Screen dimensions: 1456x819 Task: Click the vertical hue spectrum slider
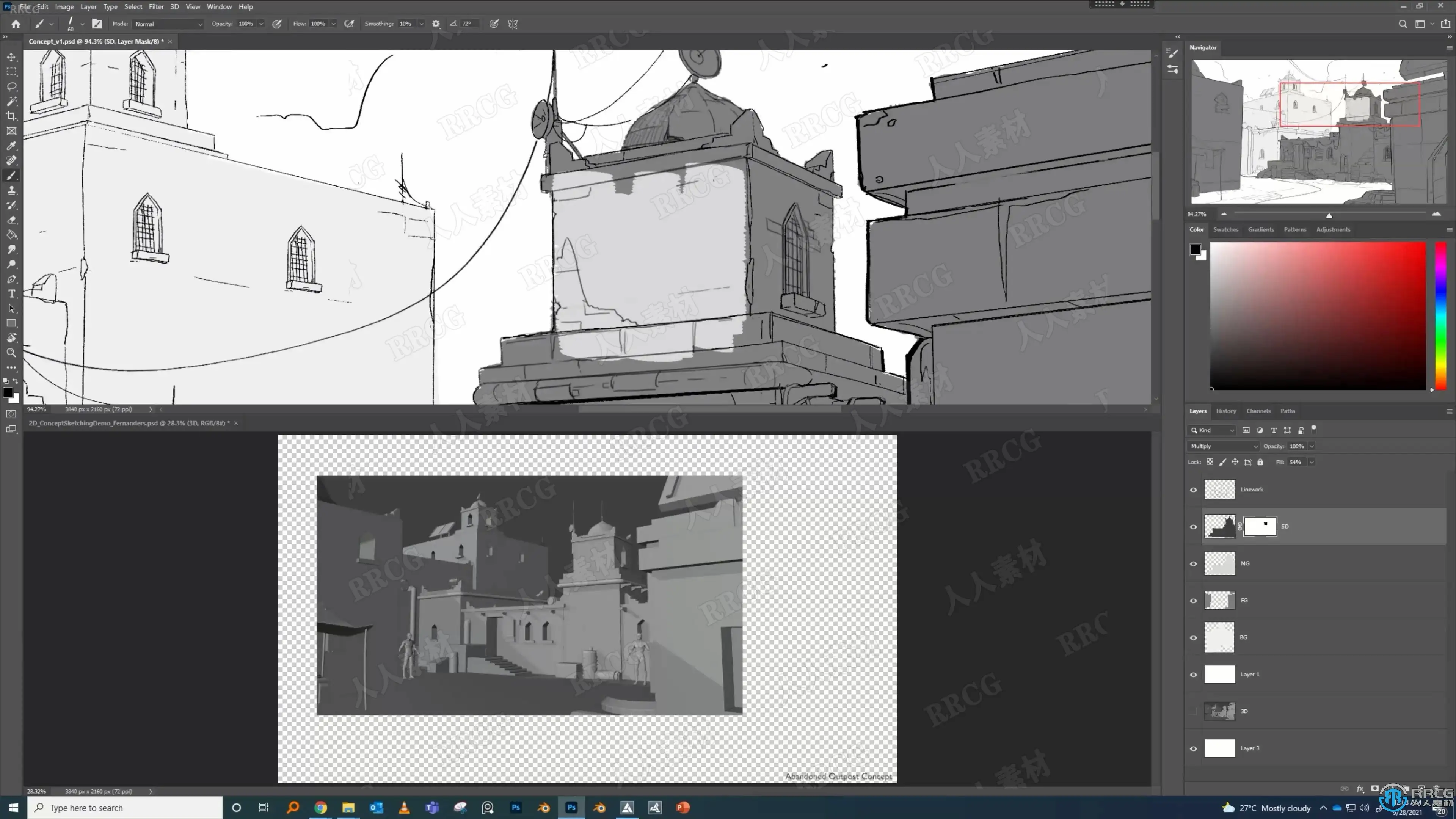point(1441,315)
